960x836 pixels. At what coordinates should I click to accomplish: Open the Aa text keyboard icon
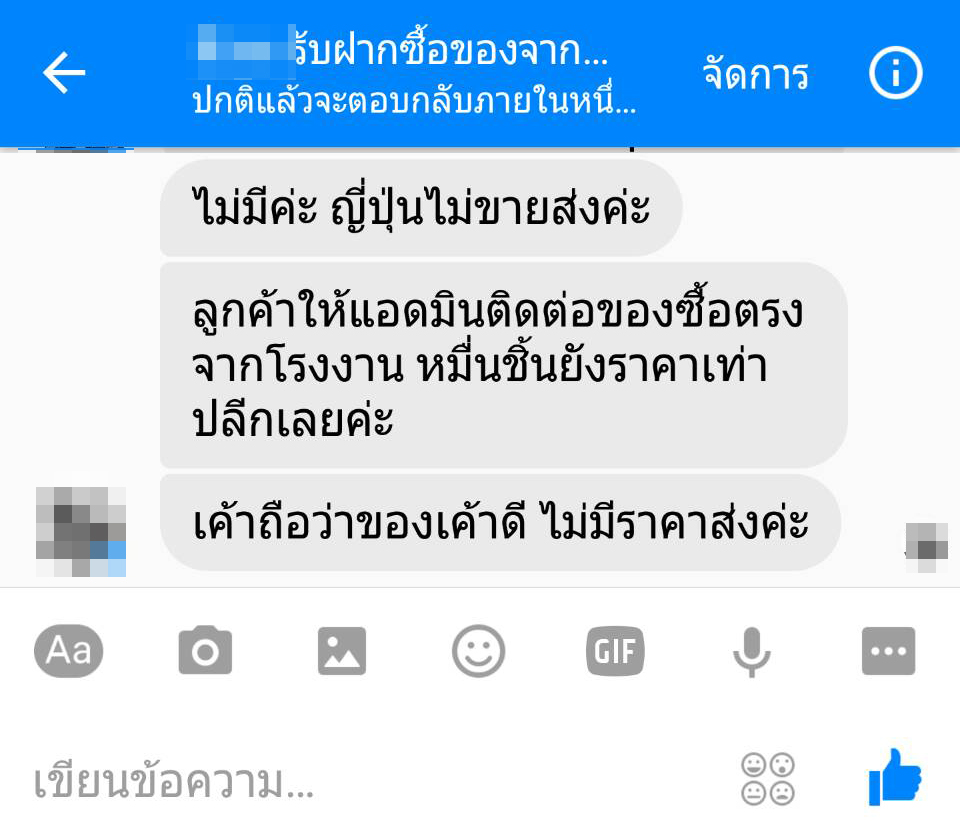69,651
